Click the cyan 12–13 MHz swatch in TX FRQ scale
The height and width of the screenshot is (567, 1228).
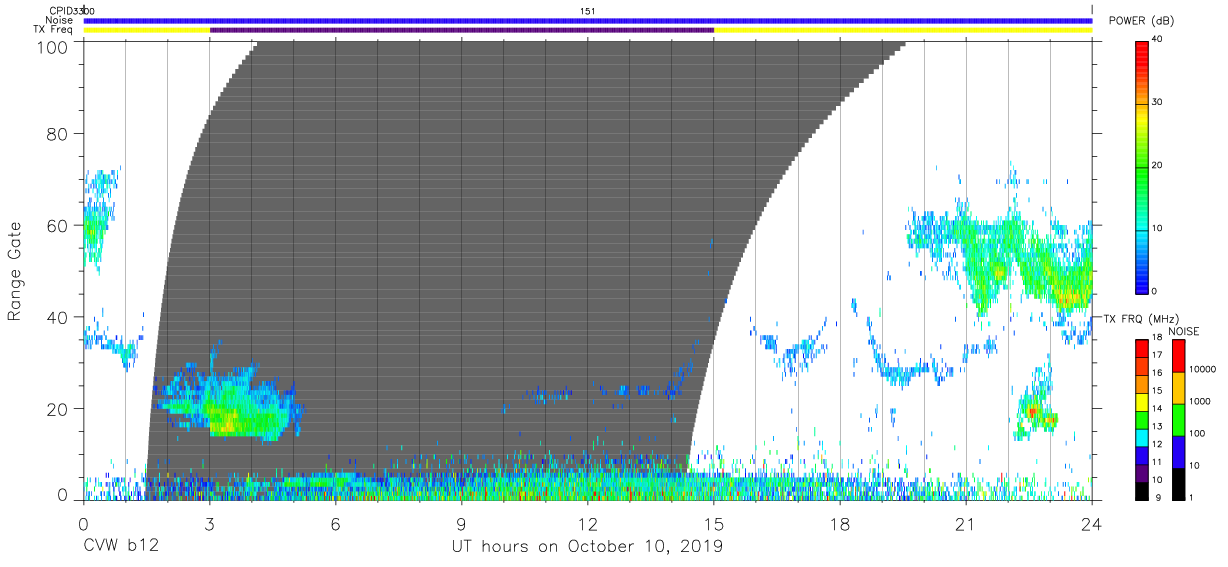(x=1142, y=437)
